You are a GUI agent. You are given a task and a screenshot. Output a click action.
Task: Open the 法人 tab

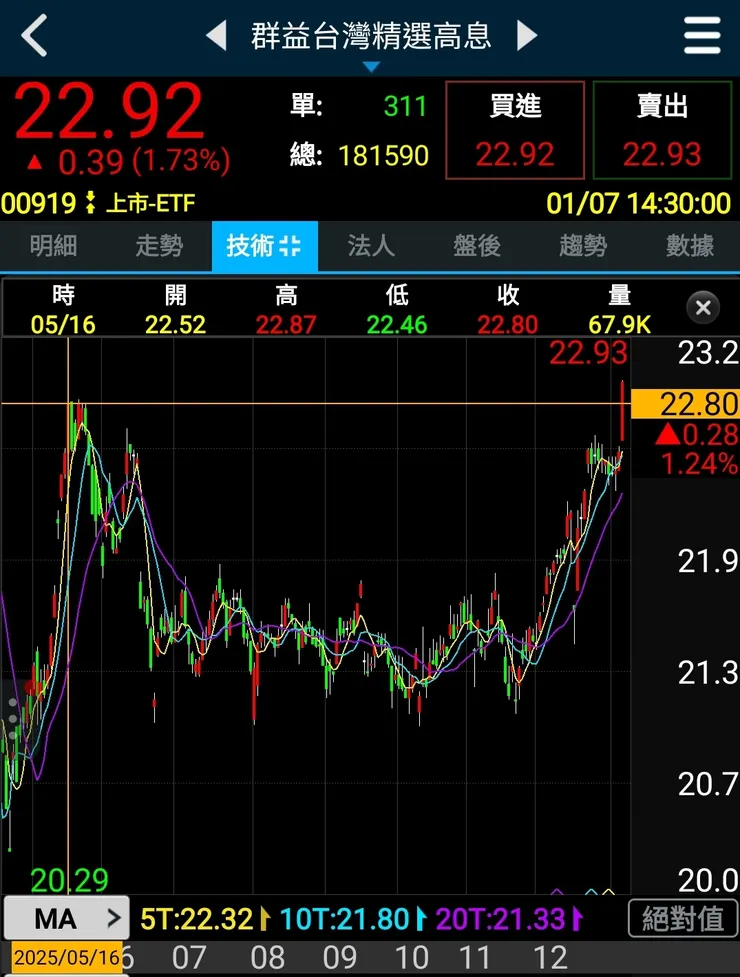tap(371, 246)
